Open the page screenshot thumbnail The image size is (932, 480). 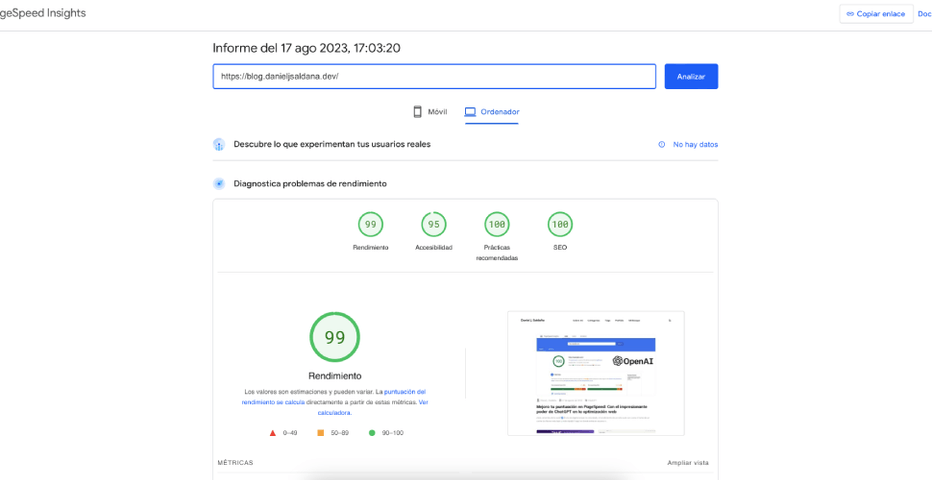pos(596,373)
